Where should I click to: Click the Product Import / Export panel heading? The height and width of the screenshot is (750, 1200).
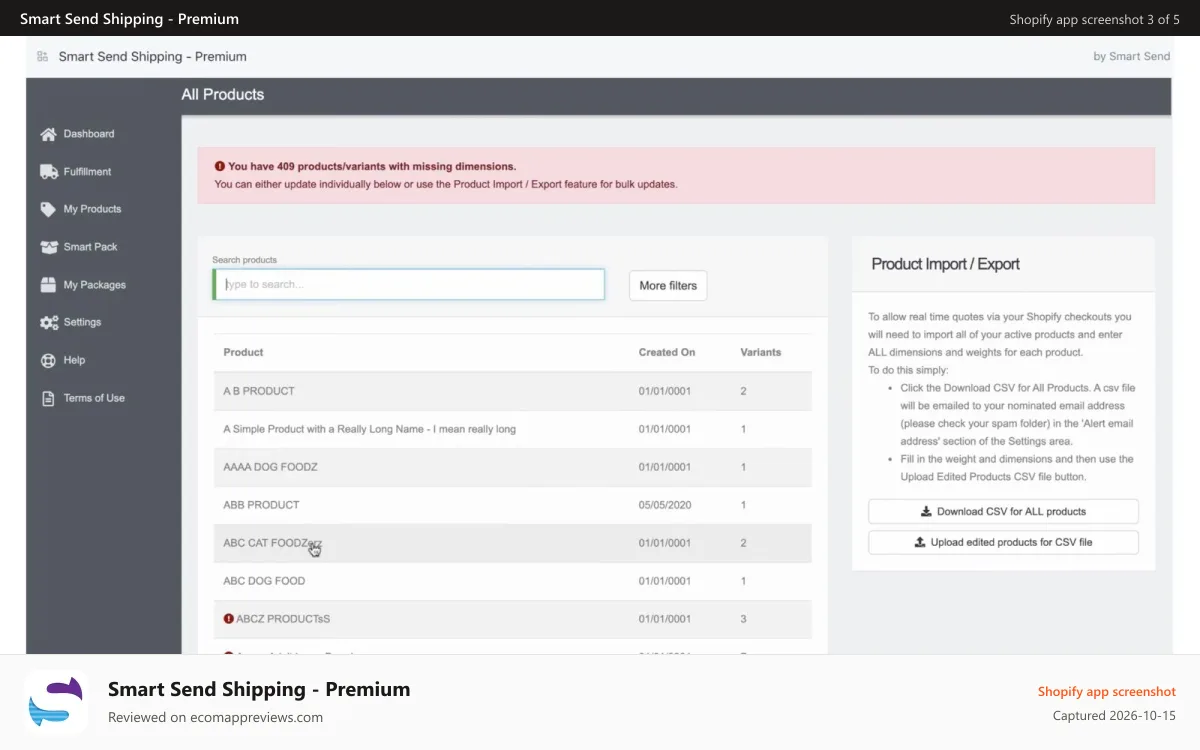945,264
